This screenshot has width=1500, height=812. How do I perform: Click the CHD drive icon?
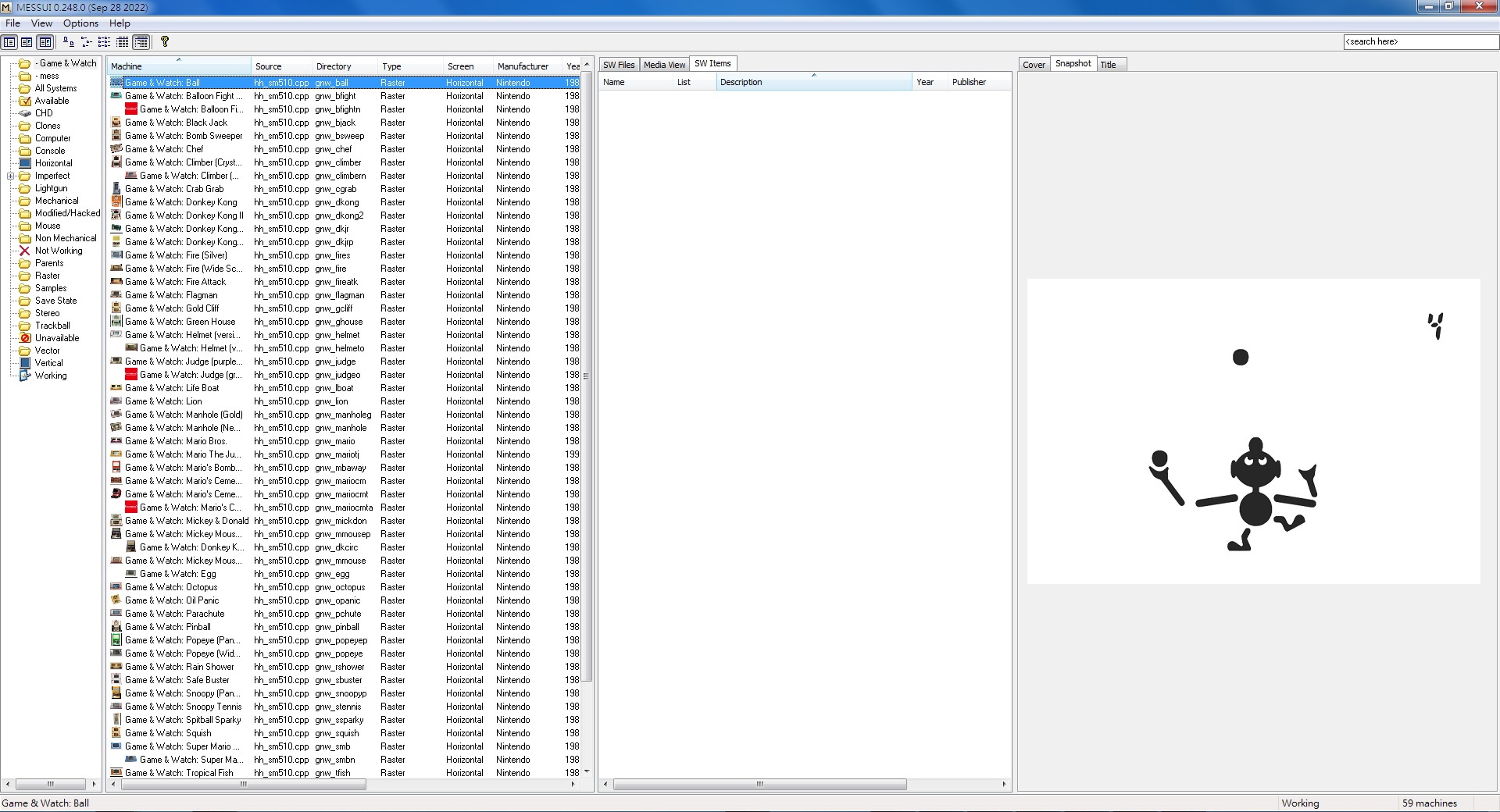(25, 113)
